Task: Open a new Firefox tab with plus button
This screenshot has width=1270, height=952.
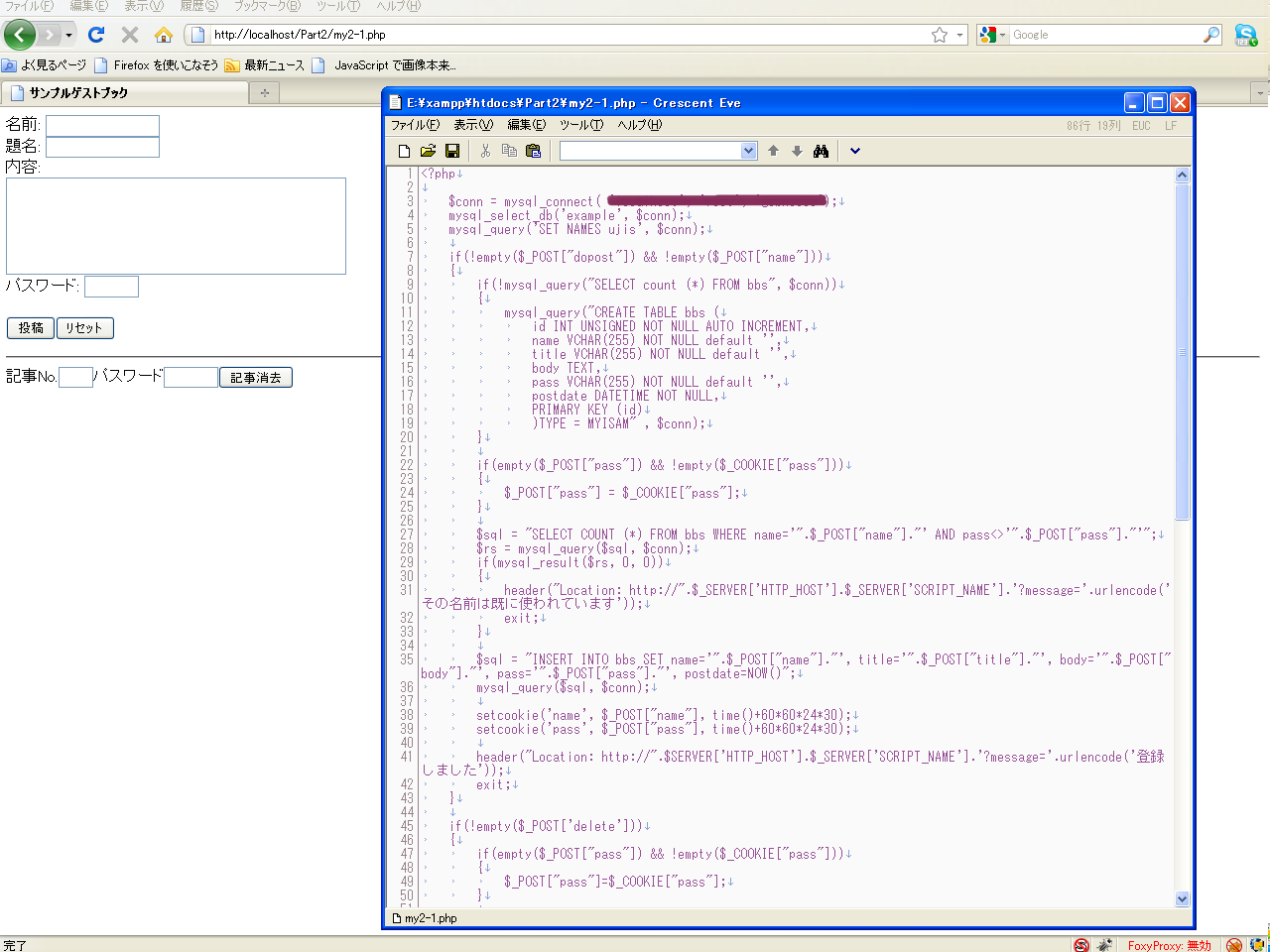Action: pyautogui.click(x=264, y=93)
